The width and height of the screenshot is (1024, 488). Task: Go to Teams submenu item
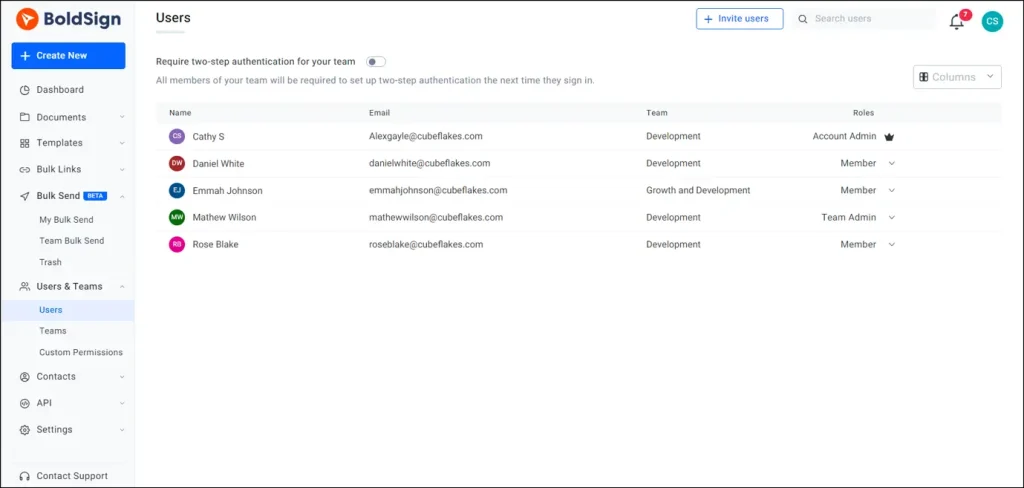coord(53,331)
